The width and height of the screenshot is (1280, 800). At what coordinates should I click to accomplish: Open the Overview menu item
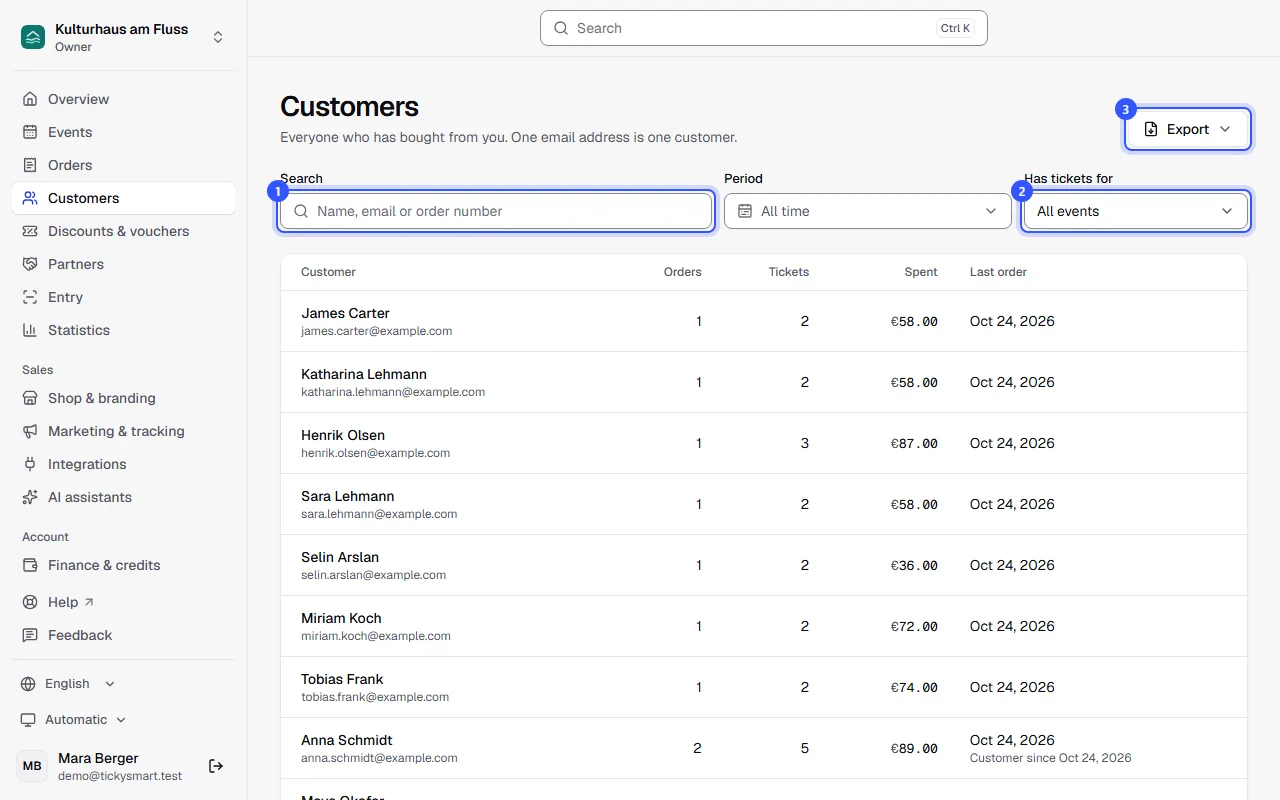(x=124, y=99)
